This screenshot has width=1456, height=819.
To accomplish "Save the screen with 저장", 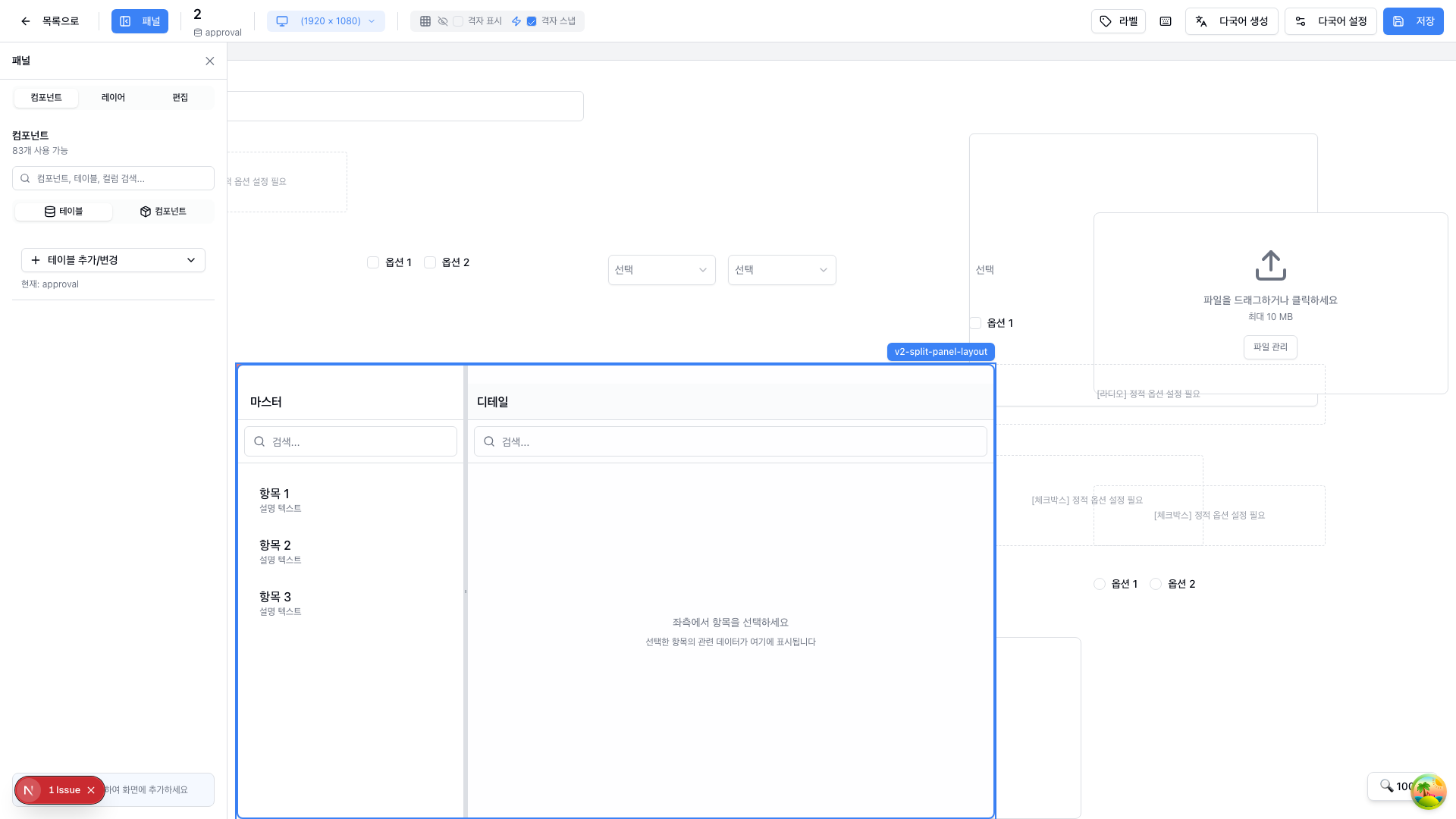I will click(x=1413, y=21).
